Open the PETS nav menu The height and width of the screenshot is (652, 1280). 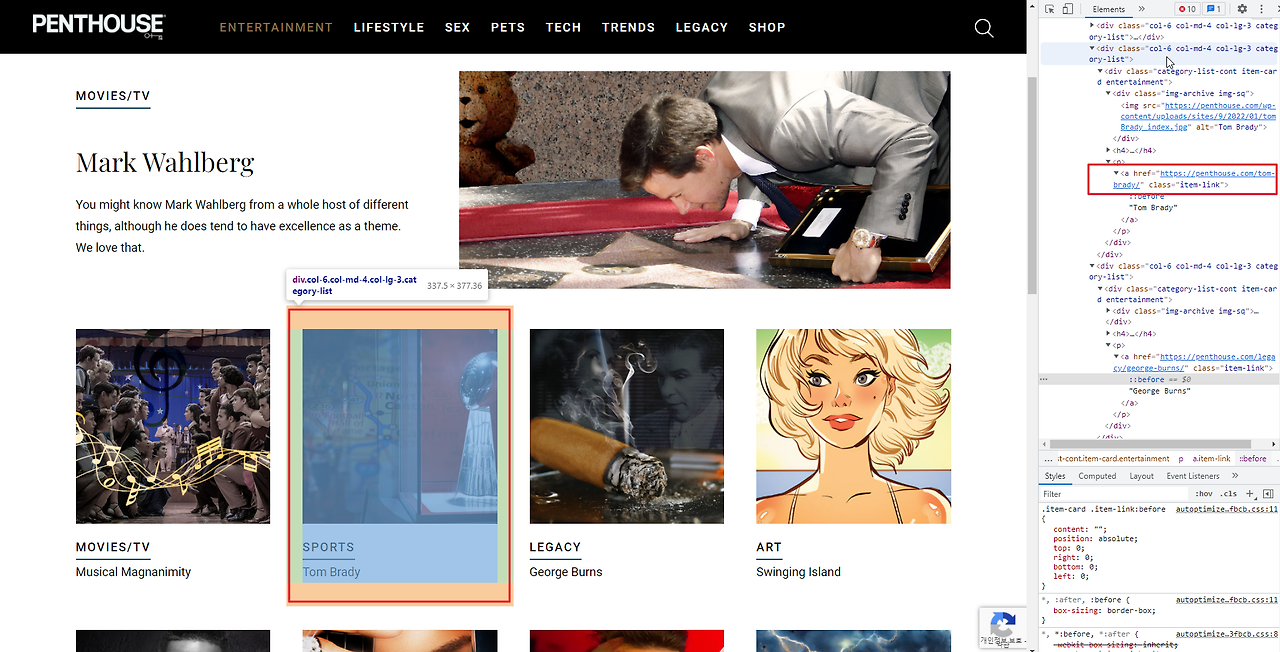click(508, 27)
